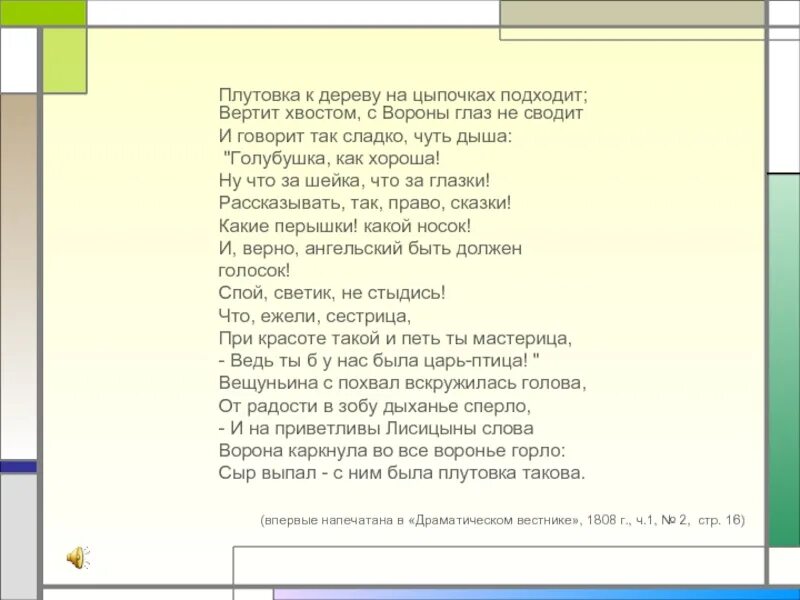The image size is (800, 600).
Task: Select the word 'голосок!'
Action: point(254,270)
